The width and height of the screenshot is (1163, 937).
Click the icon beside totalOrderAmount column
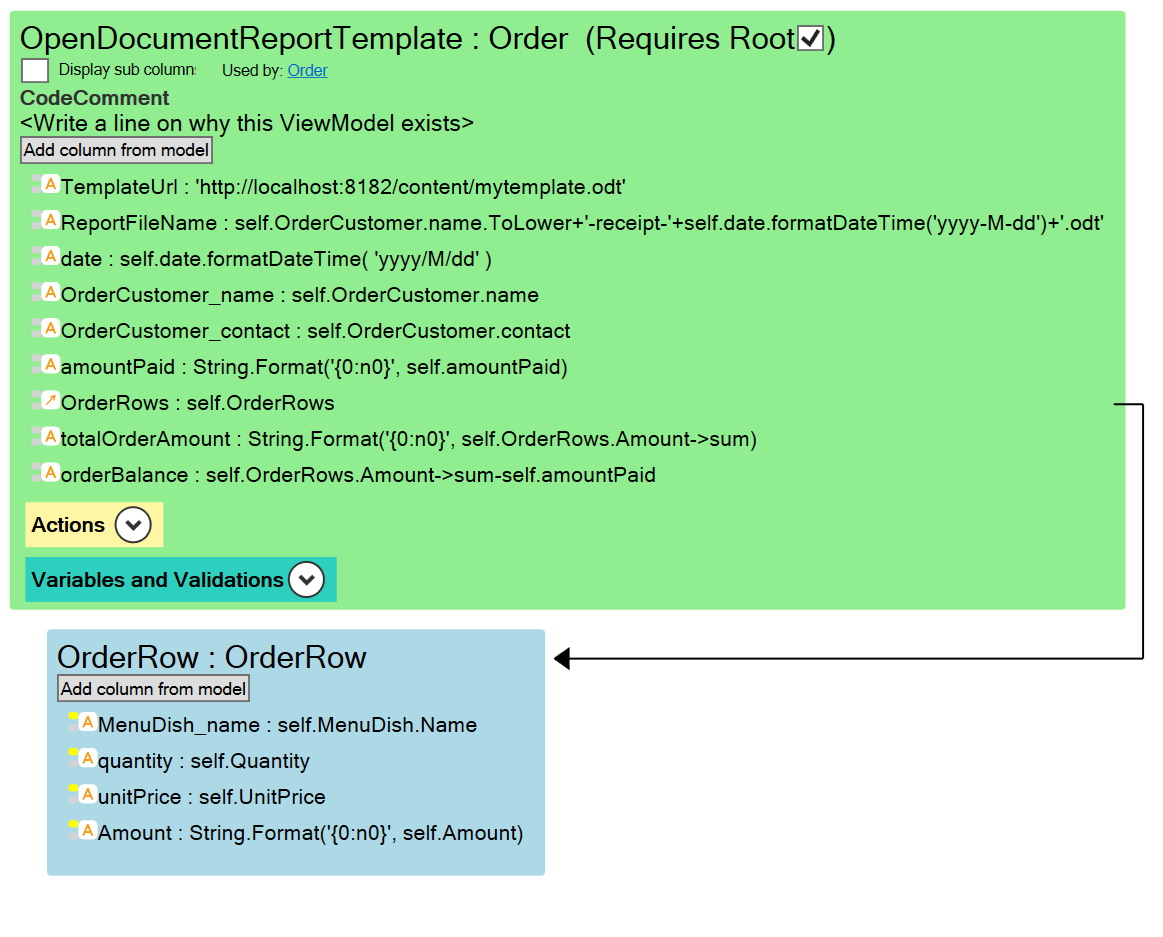pos(50,437)
